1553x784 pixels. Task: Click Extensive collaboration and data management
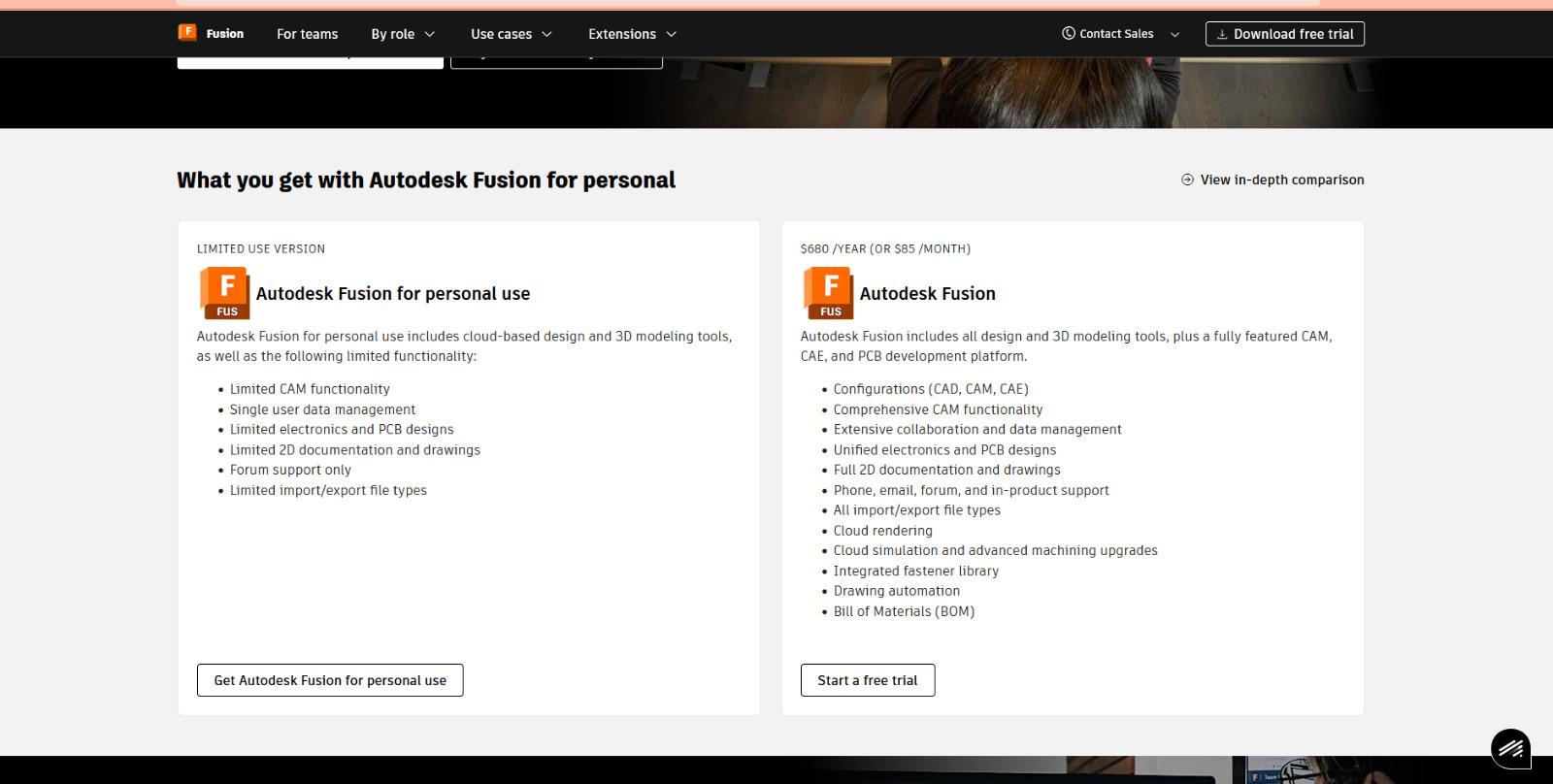tap(977, 429)
